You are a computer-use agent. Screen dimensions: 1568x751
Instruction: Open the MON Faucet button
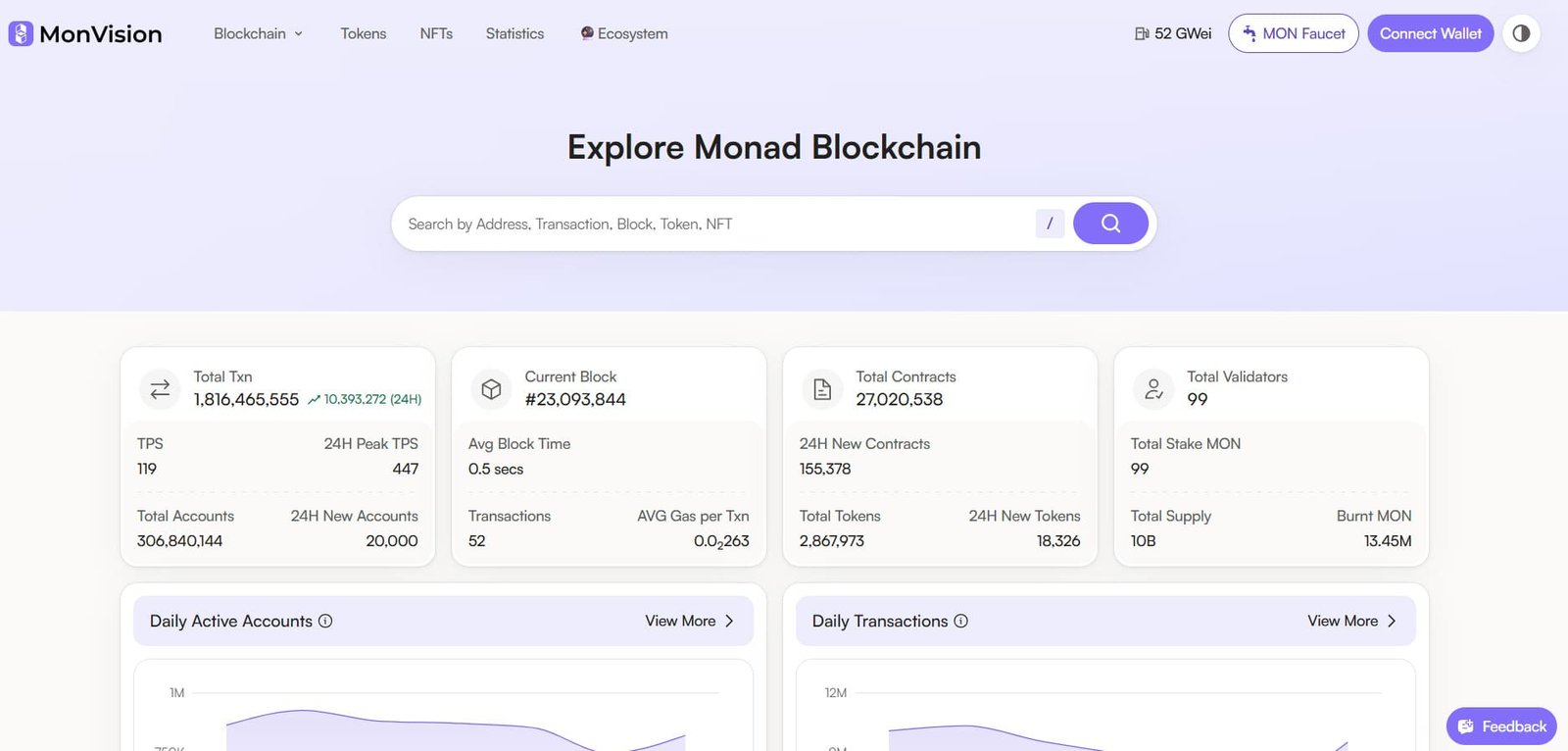pyautogui.click(x=1293, y=33)
